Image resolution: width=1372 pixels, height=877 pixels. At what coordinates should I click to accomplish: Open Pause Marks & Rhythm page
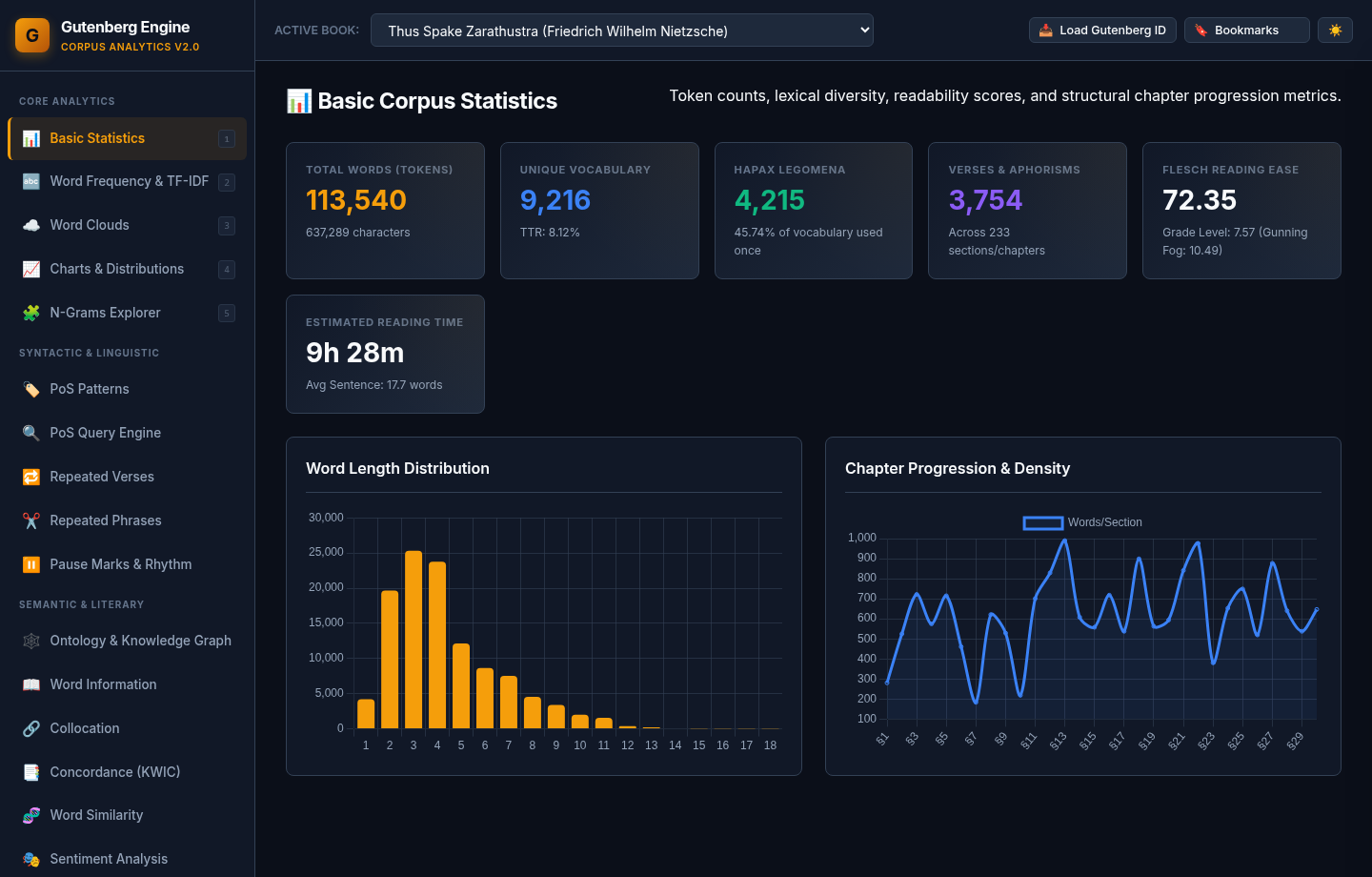[127, 564]
